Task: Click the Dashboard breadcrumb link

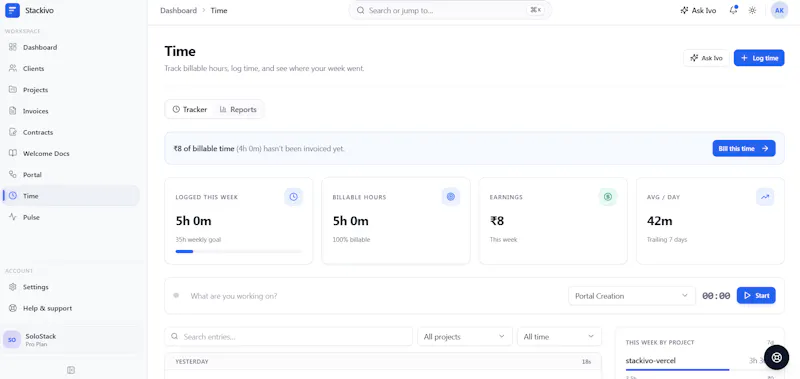Action: tap(178, 10)
